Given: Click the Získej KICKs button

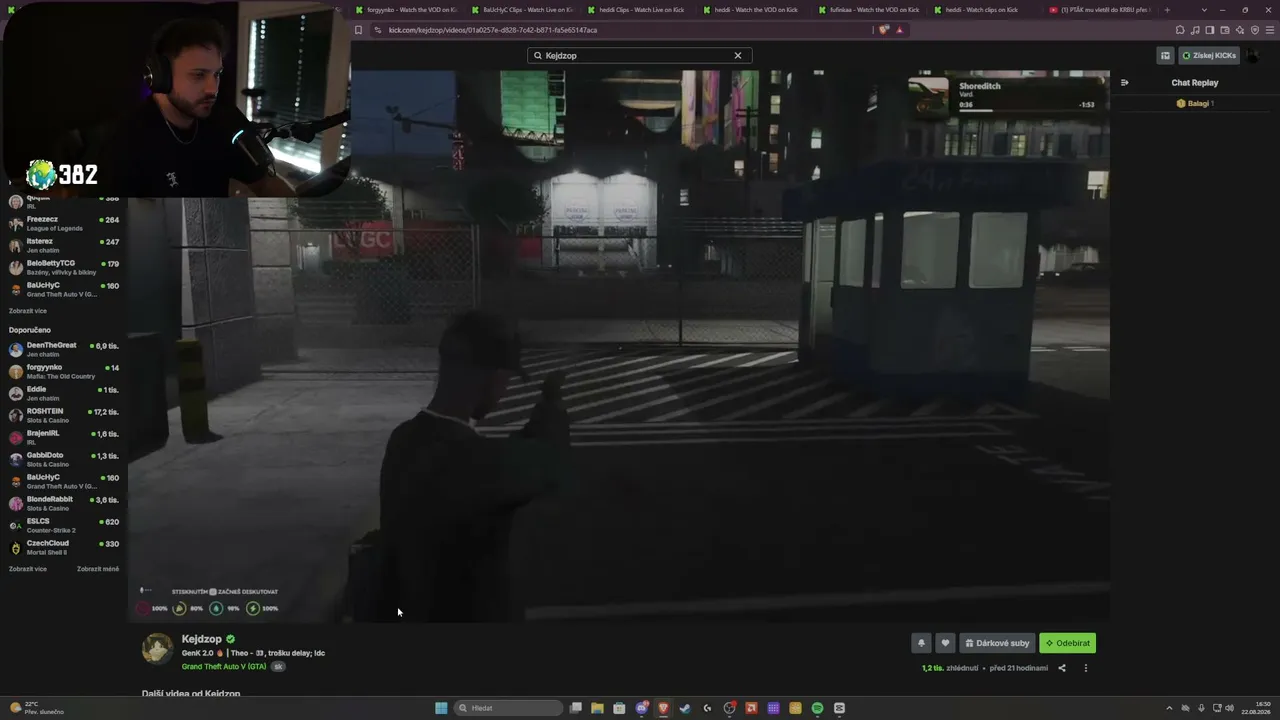Looking at the screenshot, I should coord(1209,56).
